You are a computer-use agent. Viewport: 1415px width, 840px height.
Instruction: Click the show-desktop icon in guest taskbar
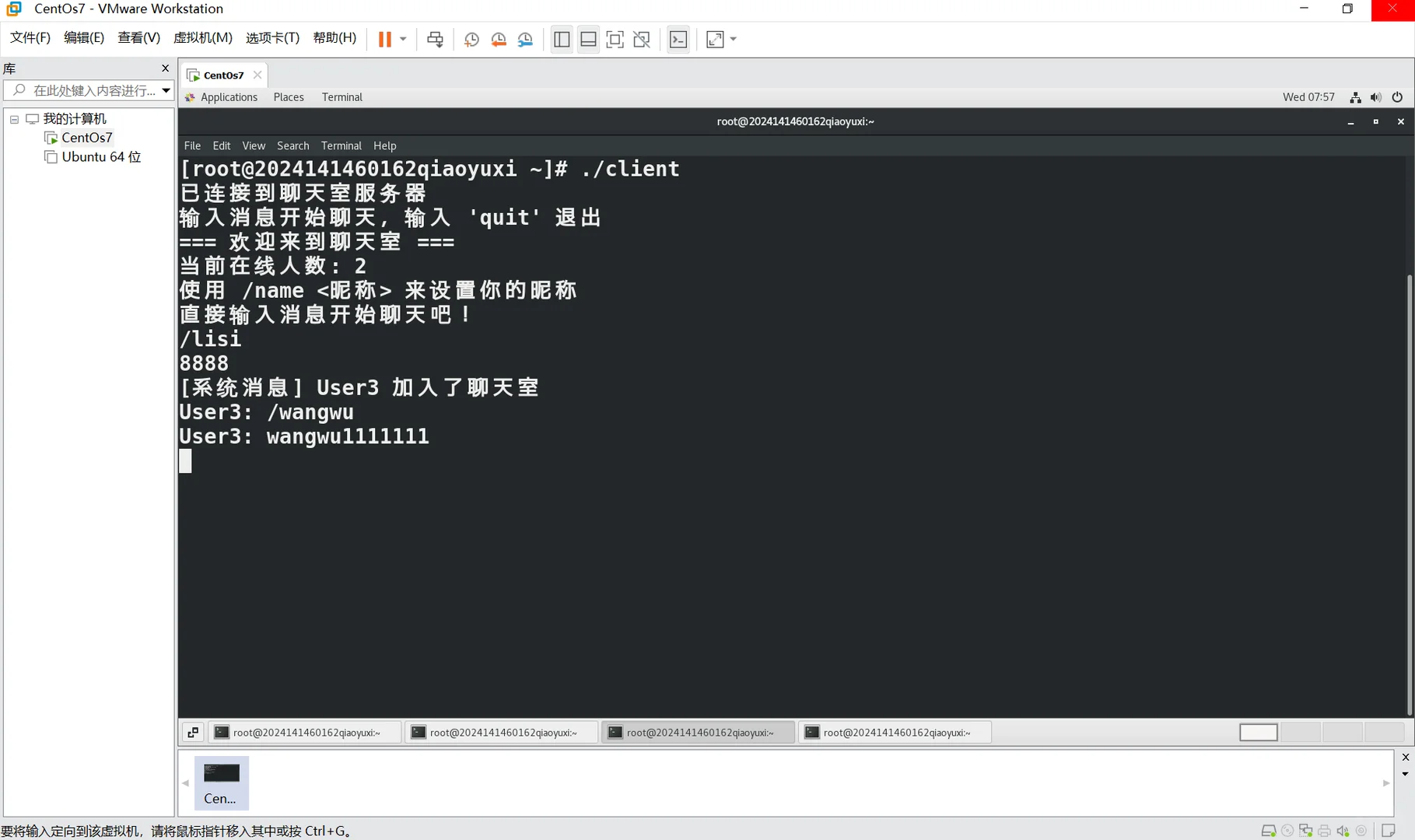click(193, 733)
